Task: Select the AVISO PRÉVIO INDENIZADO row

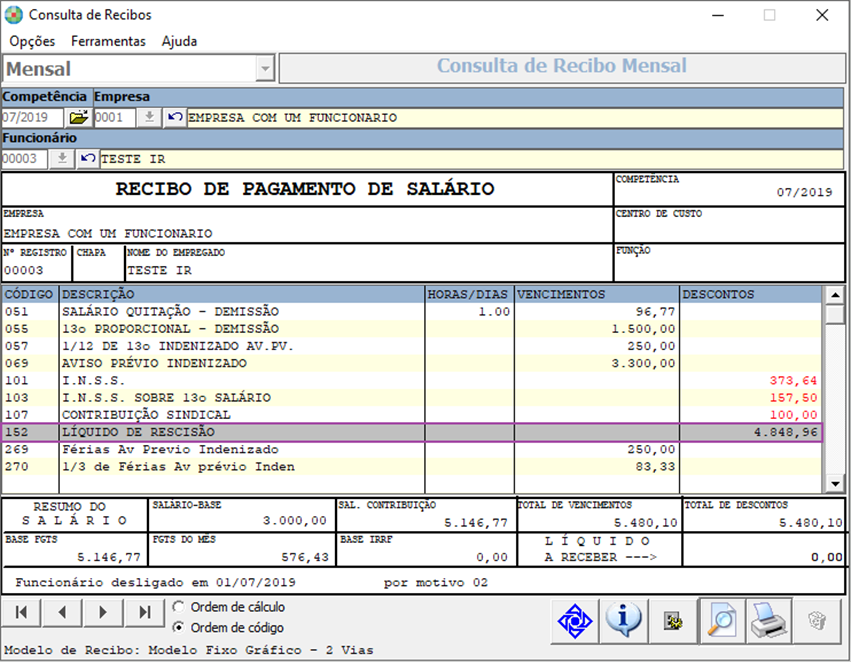Action: pyautogui.click(x=412, y=363)
